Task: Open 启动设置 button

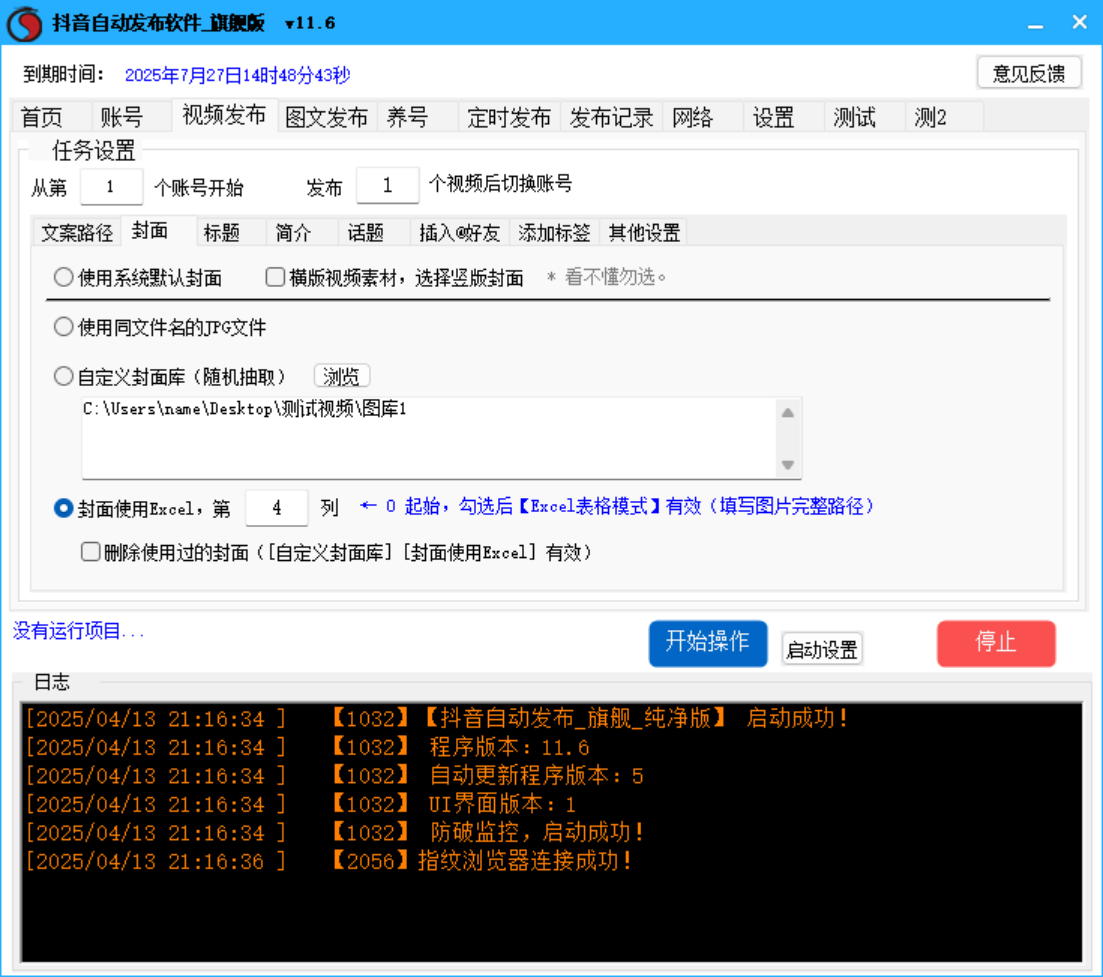Action: coord(822,649)
